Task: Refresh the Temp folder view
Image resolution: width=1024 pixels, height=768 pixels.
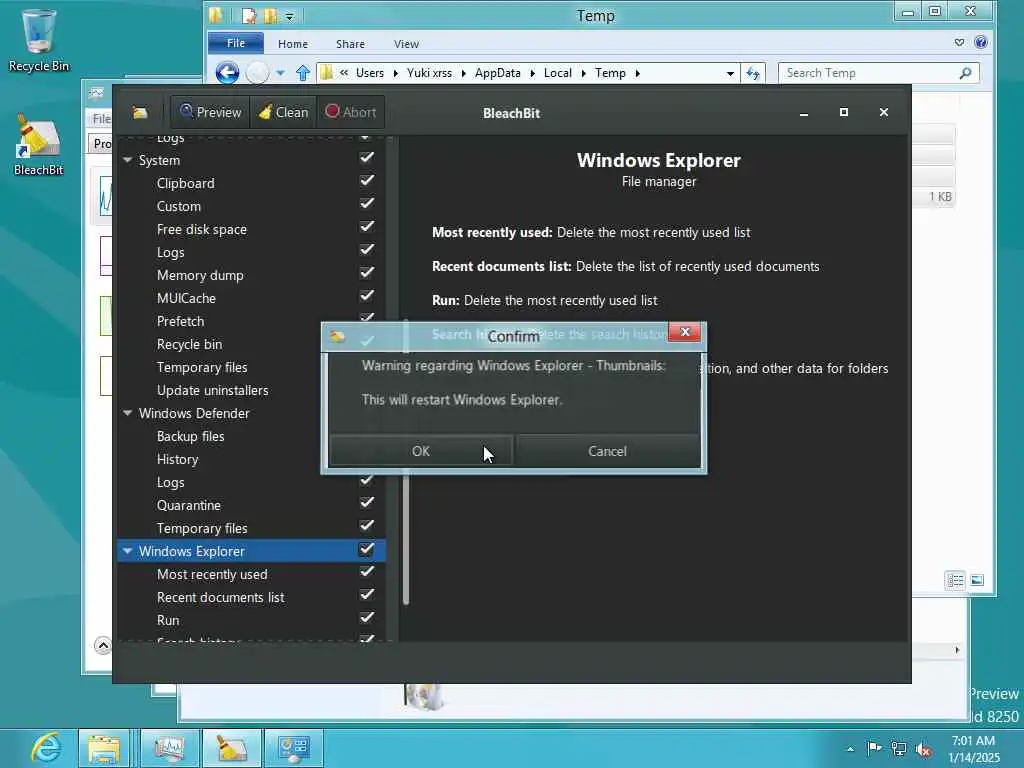Action: click(753, 73)
